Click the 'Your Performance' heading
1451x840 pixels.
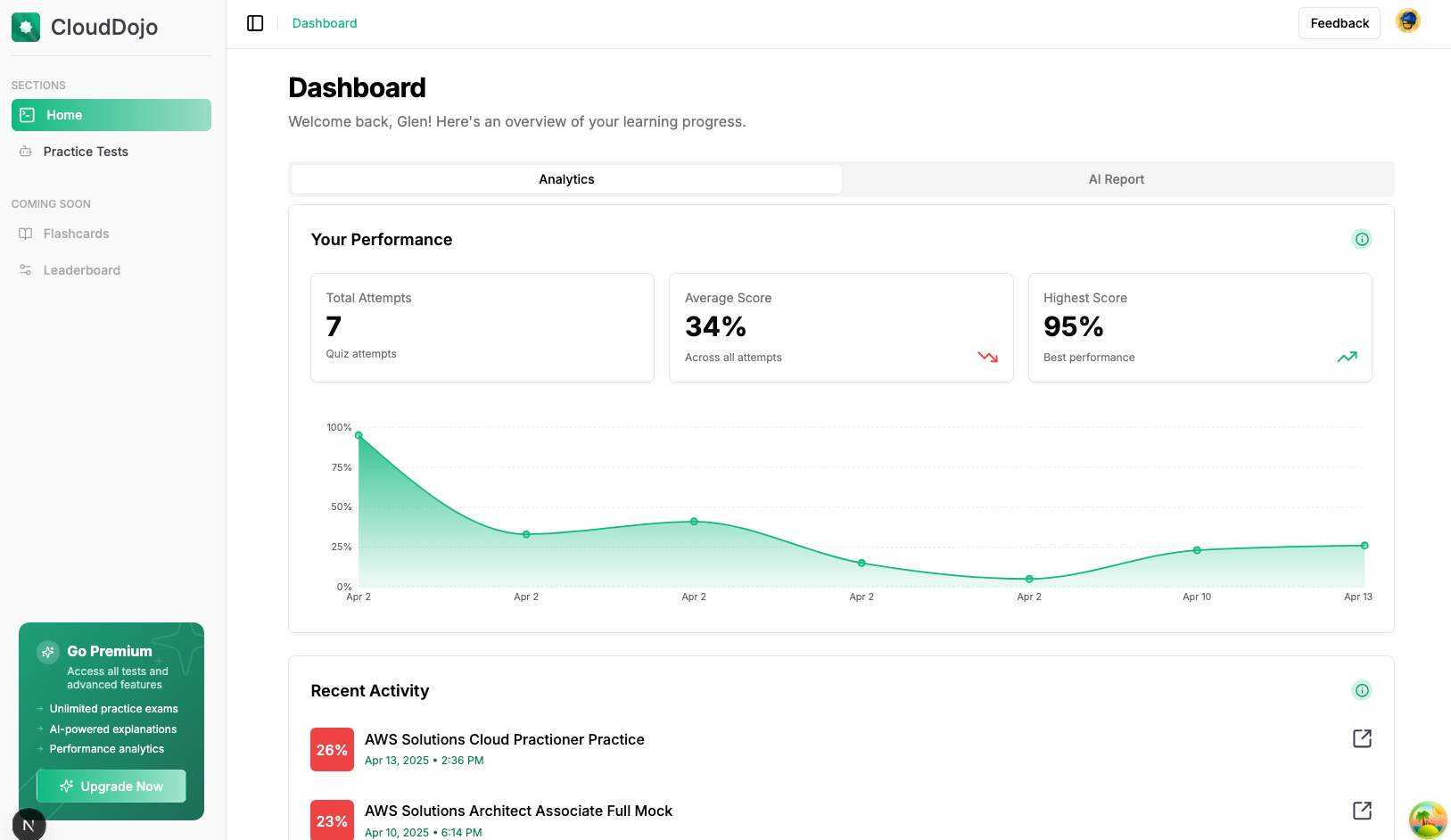coord(382,240)
